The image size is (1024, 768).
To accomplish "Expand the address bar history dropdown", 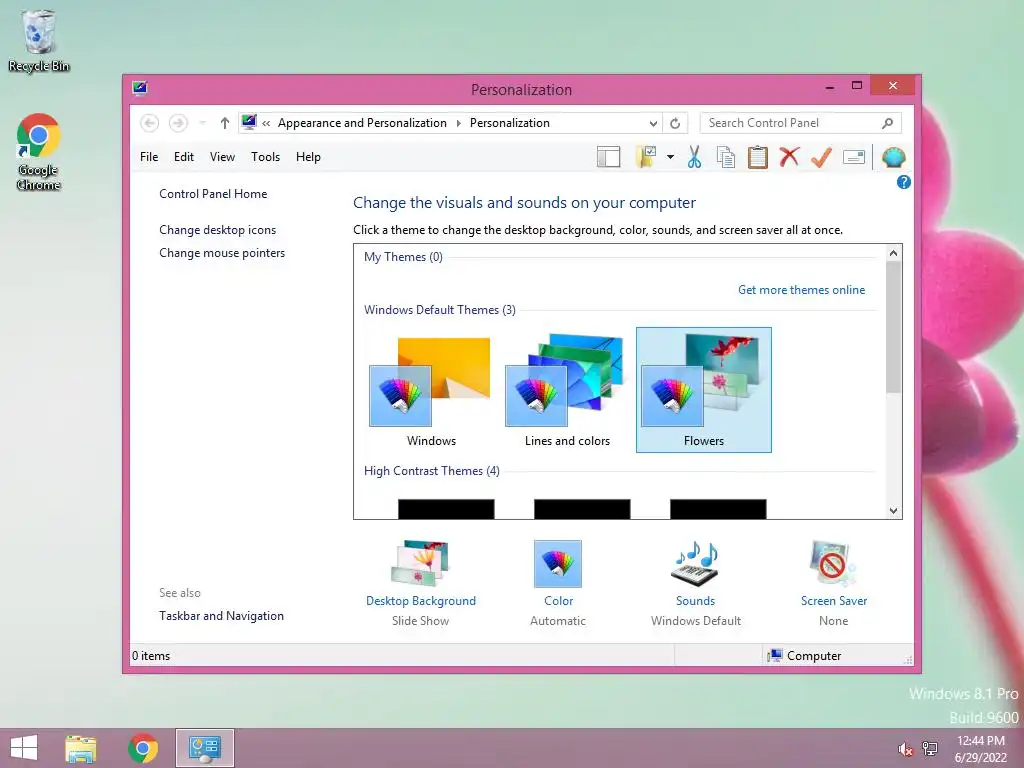I will [x=653, y=123].
